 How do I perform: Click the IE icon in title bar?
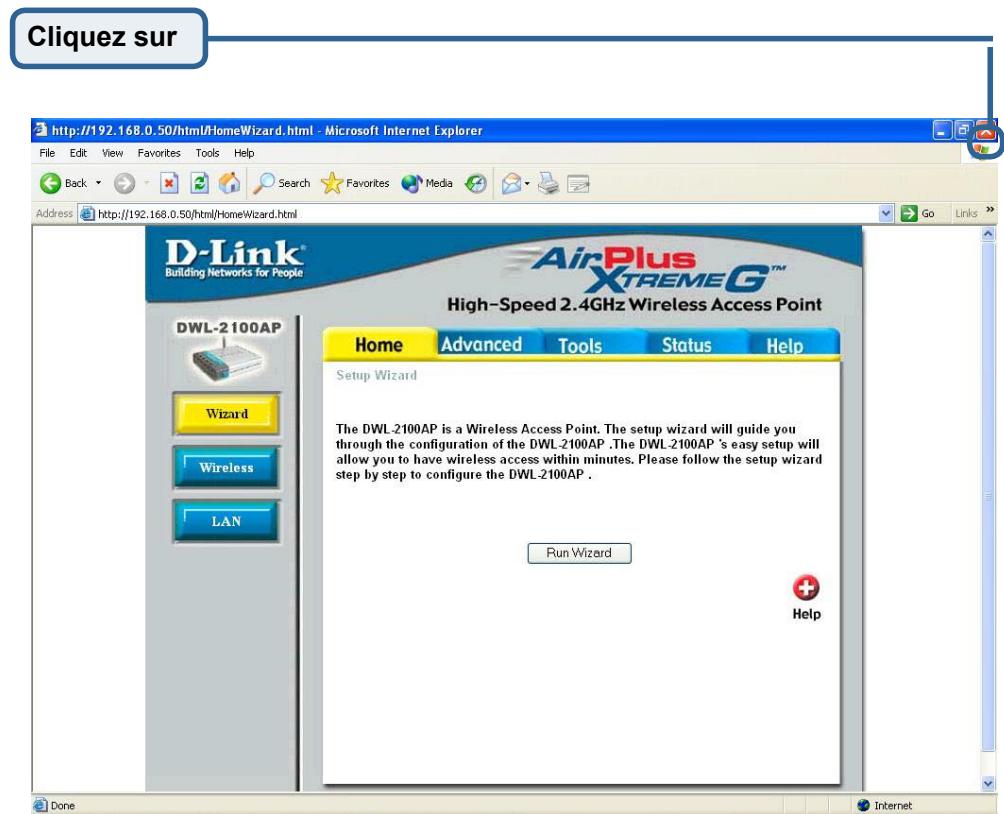coord(41,129)
